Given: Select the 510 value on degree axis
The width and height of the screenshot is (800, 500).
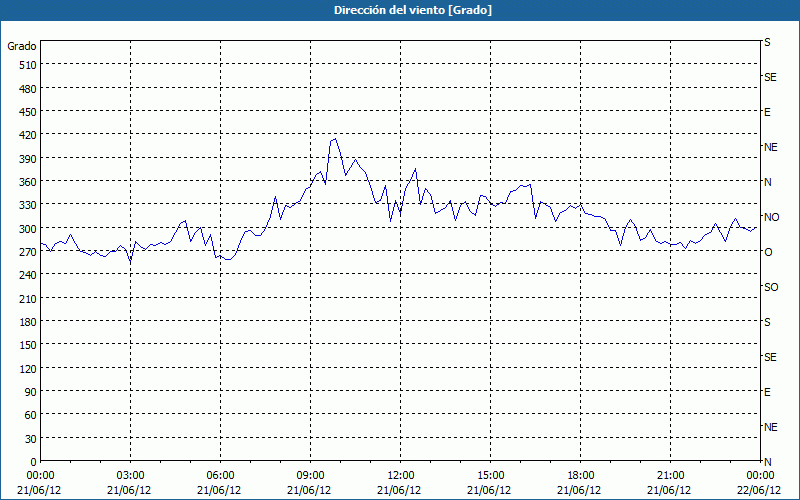Looking at the screenshot, I should click(x=28, y=65).
